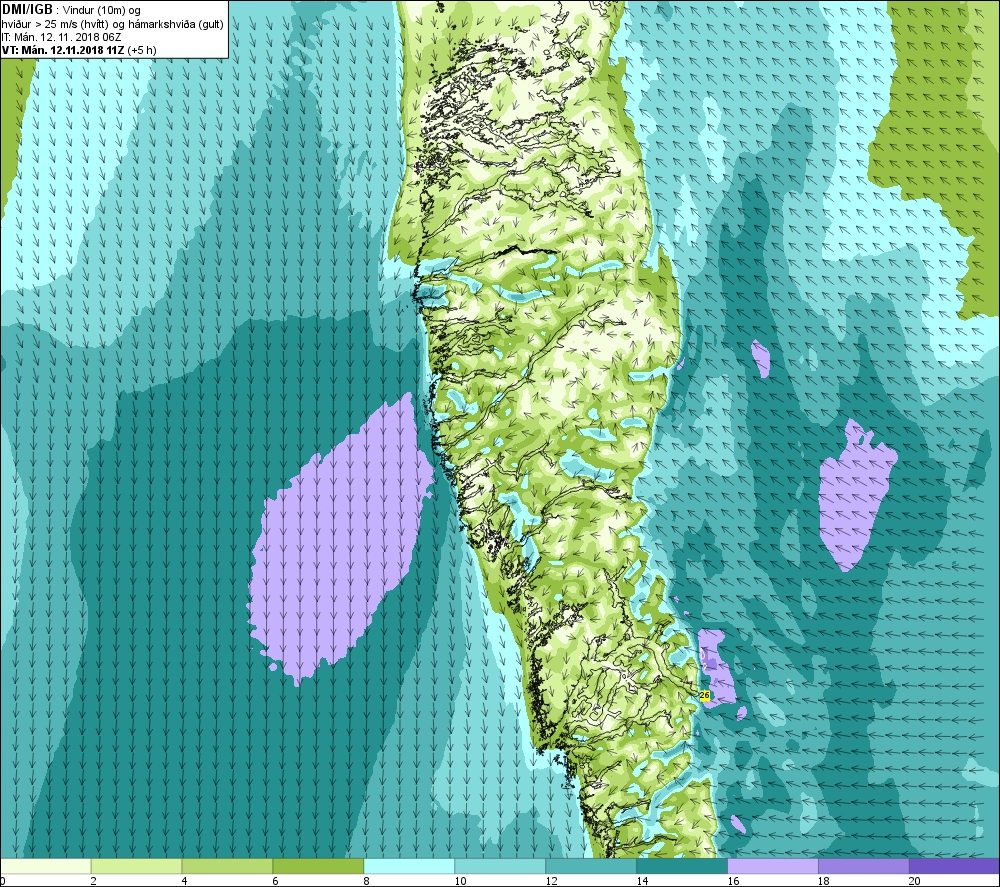Select the 14–16 m/s dark teal swatch
This screenshot has width=1000, height=887.
[682, 866]
